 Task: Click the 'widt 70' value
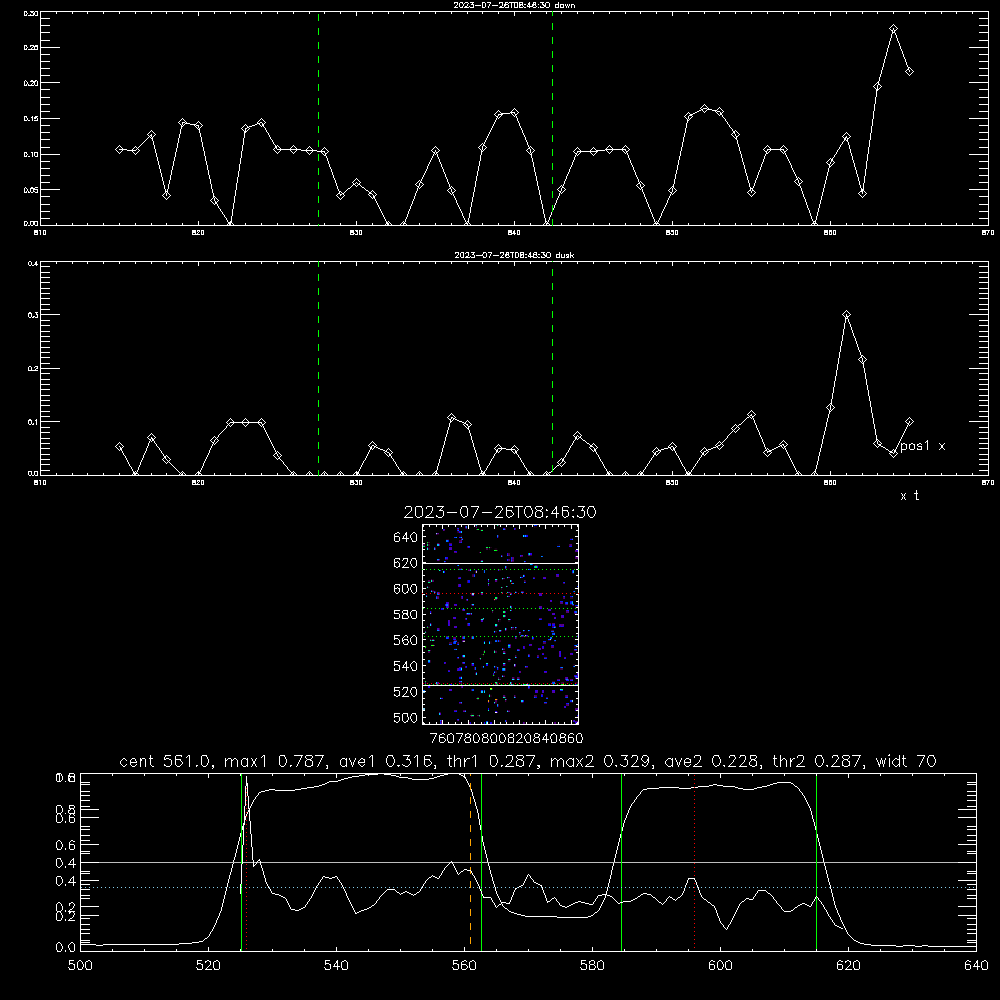pos(906,761)
